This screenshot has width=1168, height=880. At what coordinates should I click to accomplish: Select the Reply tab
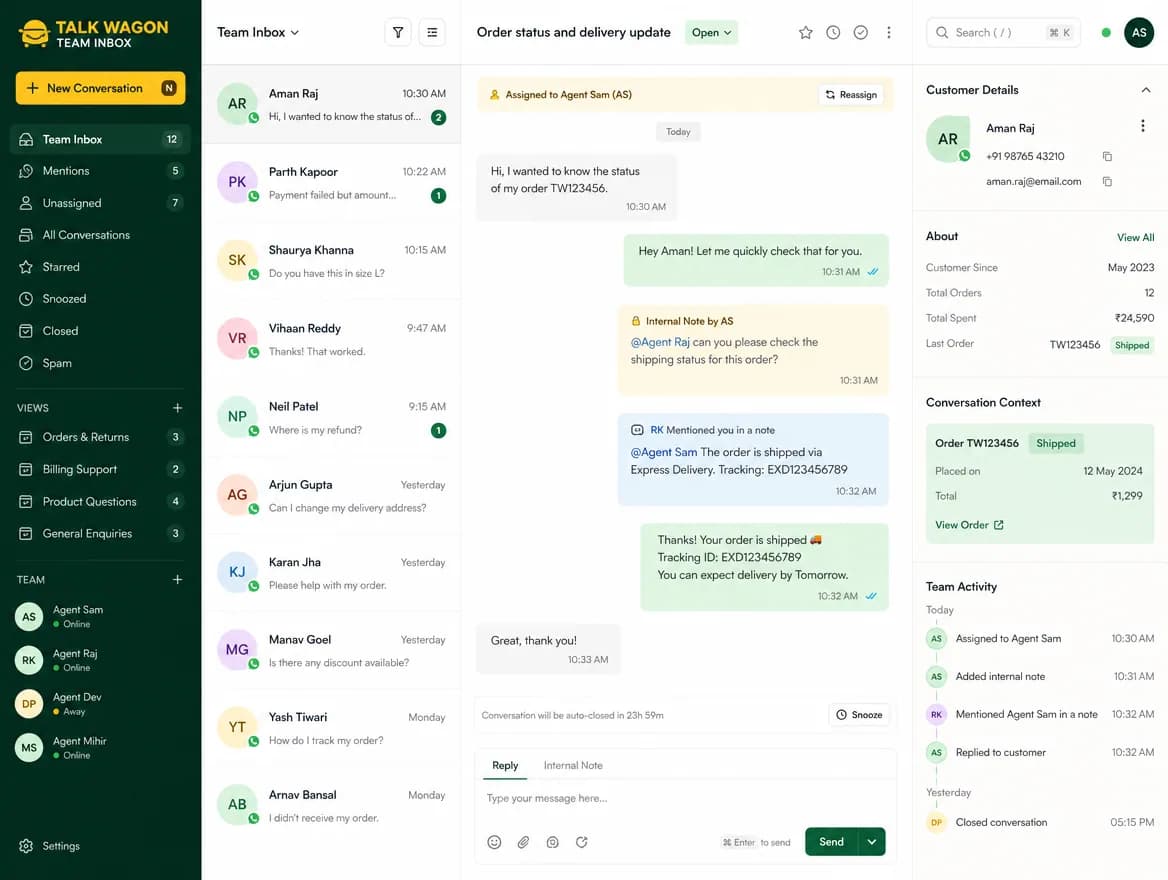(505, 766)
